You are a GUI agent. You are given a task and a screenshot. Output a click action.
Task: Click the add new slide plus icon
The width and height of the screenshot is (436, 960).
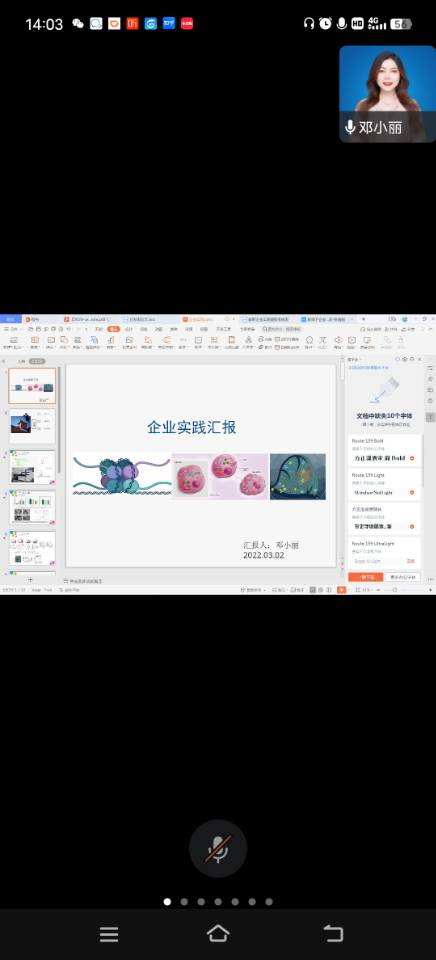[x=31, y=579]
